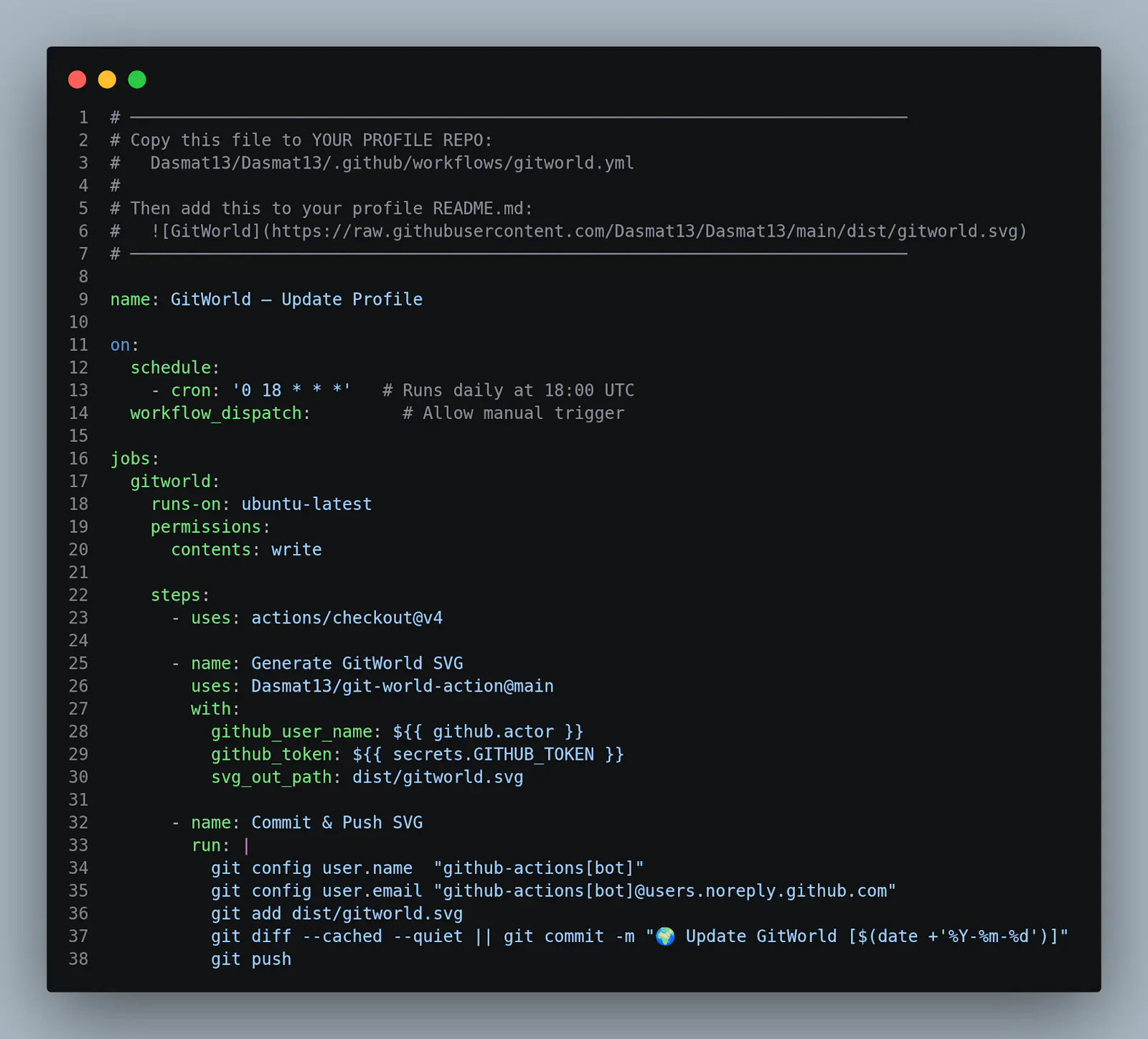The width and height of the screenshot is (1148, 1039).
Task: Click the 'Runs daily at 18:00 UTC' comment
Action: click(x=509, y=390)
